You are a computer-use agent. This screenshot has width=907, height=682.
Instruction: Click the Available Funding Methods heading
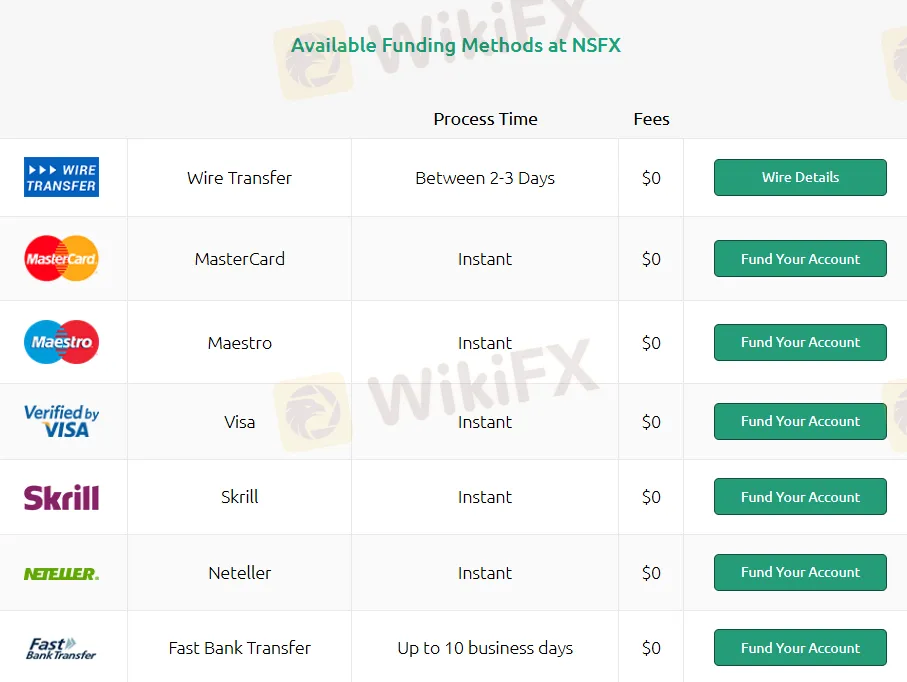coord(456,45)
